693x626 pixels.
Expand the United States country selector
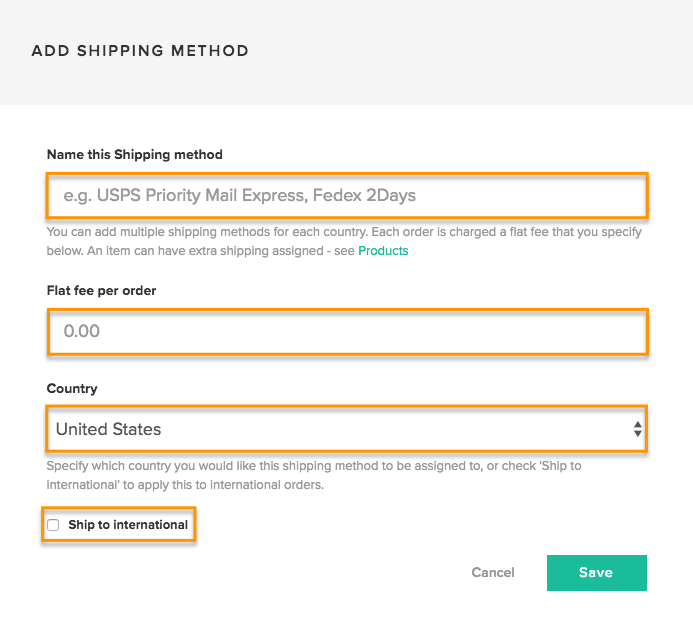(346, 429)
